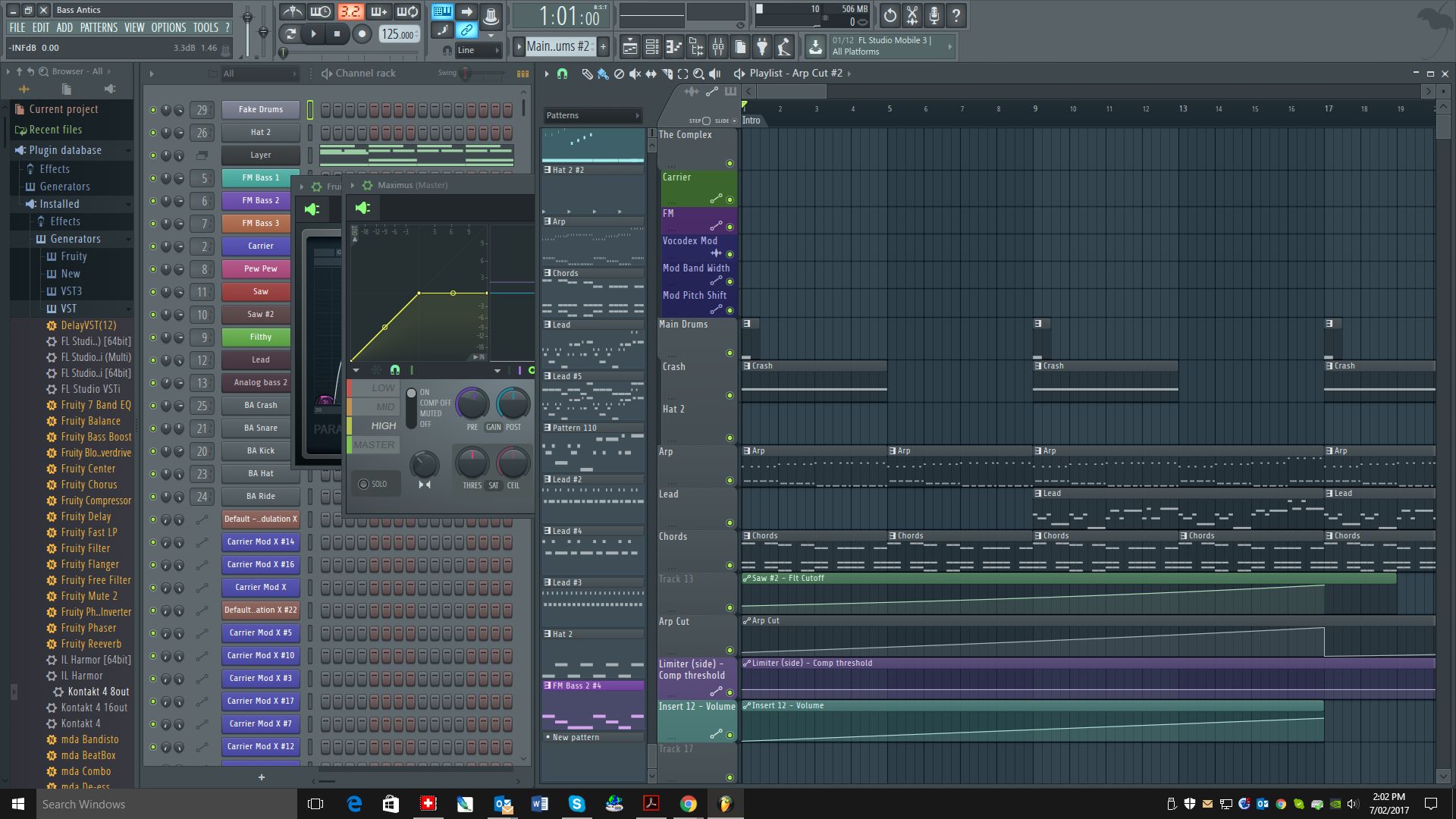Viewport: 1456px width, 819px height.
Task: Toggle the HIGH band on compressor
Action: click(x=383, y=425)
